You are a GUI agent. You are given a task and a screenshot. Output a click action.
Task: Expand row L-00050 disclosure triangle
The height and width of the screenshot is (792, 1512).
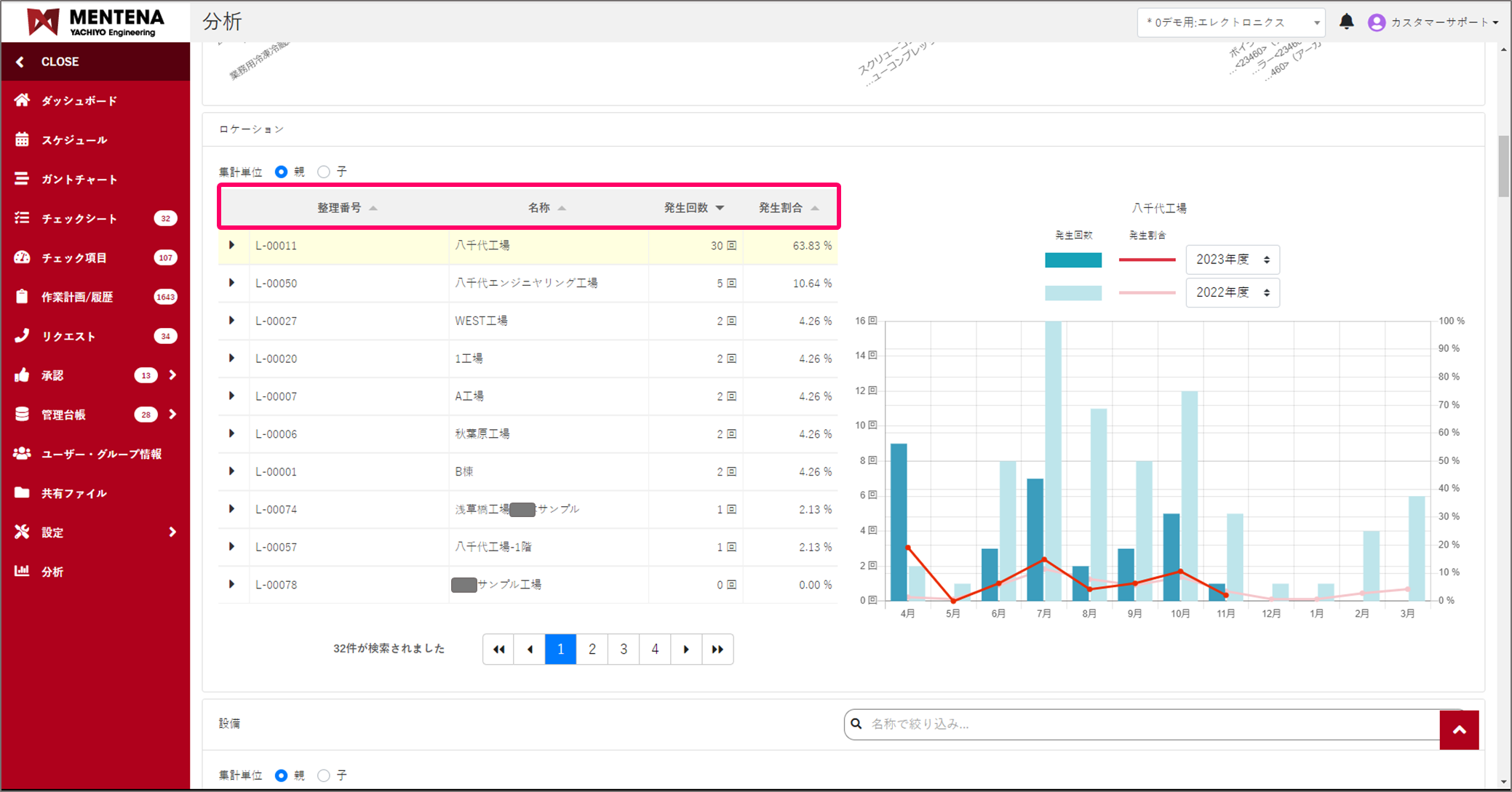(x=232, y=283)
